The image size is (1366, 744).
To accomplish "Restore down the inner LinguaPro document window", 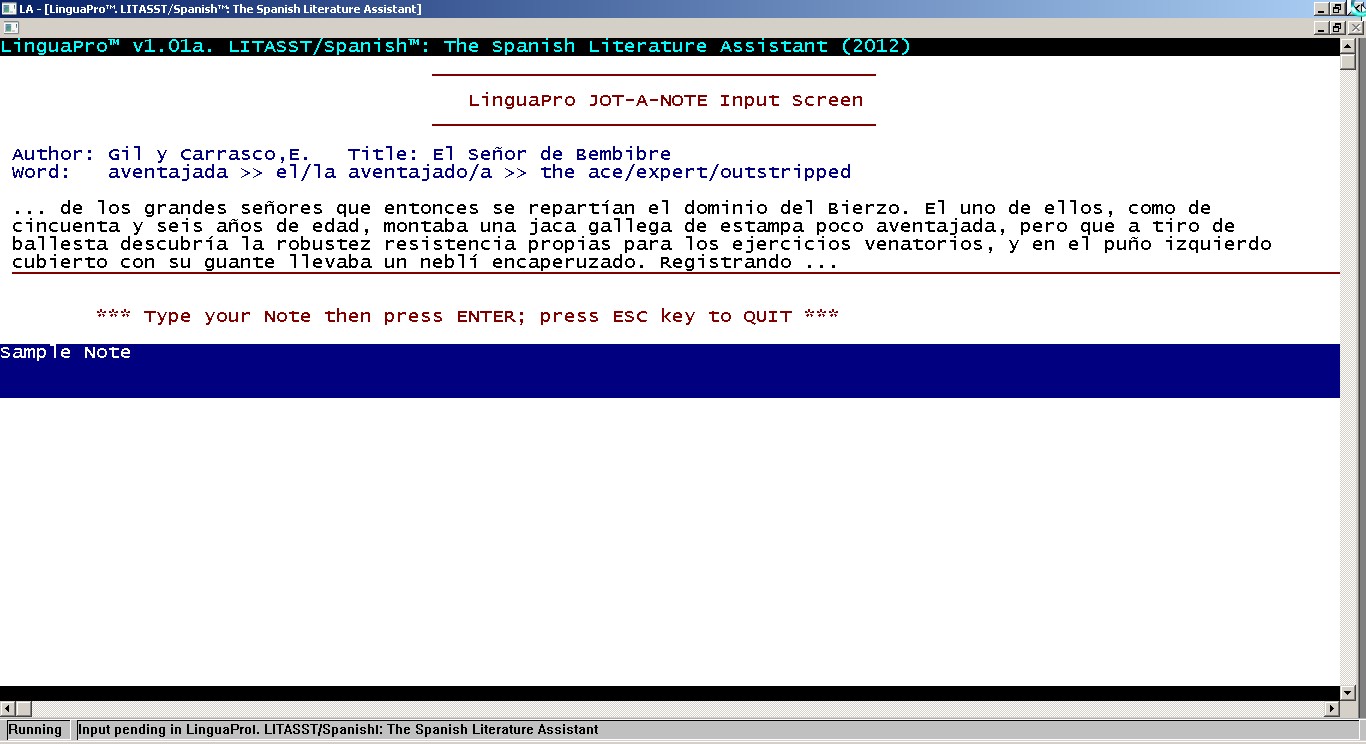I will coord(1337,29).
